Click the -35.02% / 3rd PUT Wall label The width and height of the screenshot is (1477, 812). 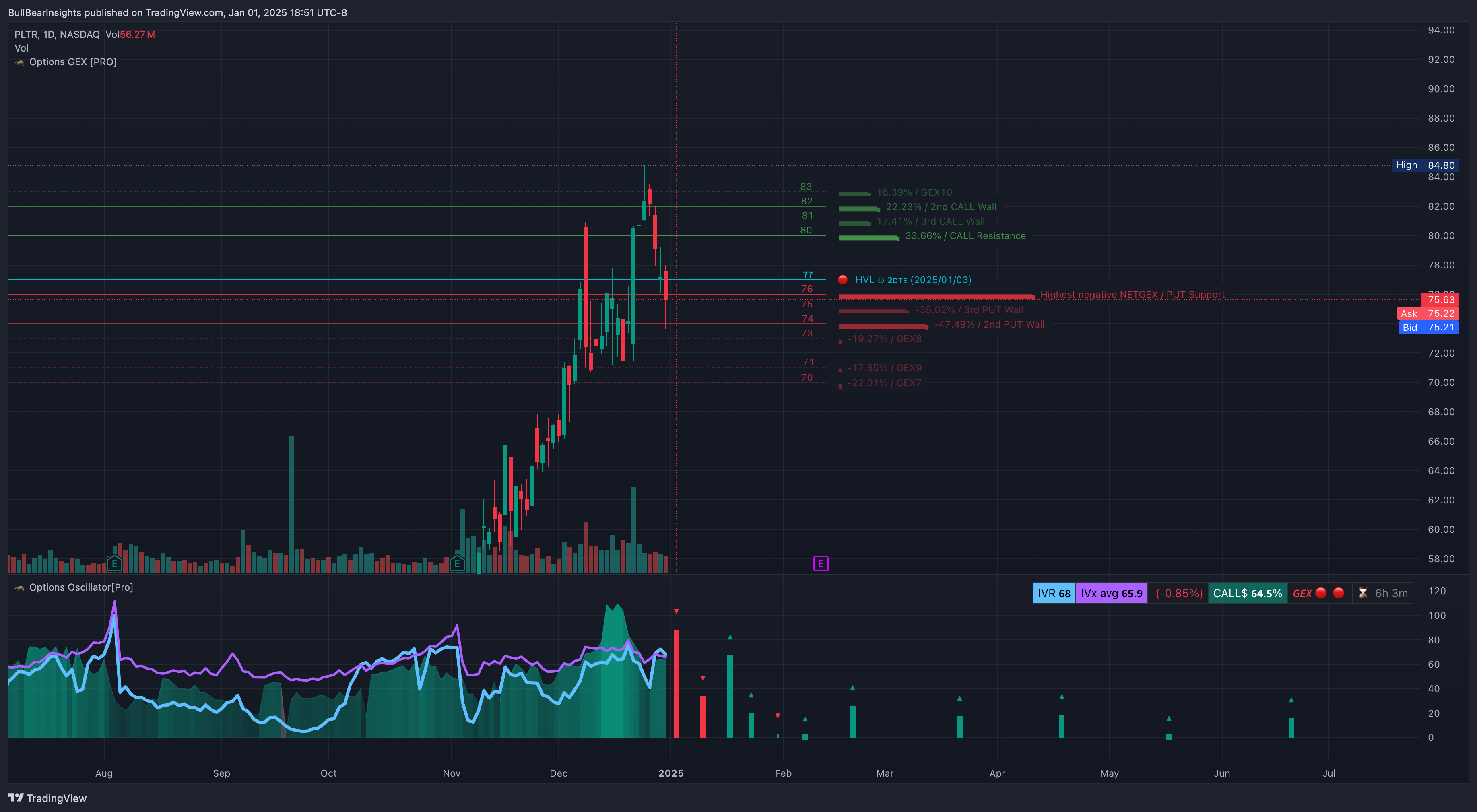(969, 310)
